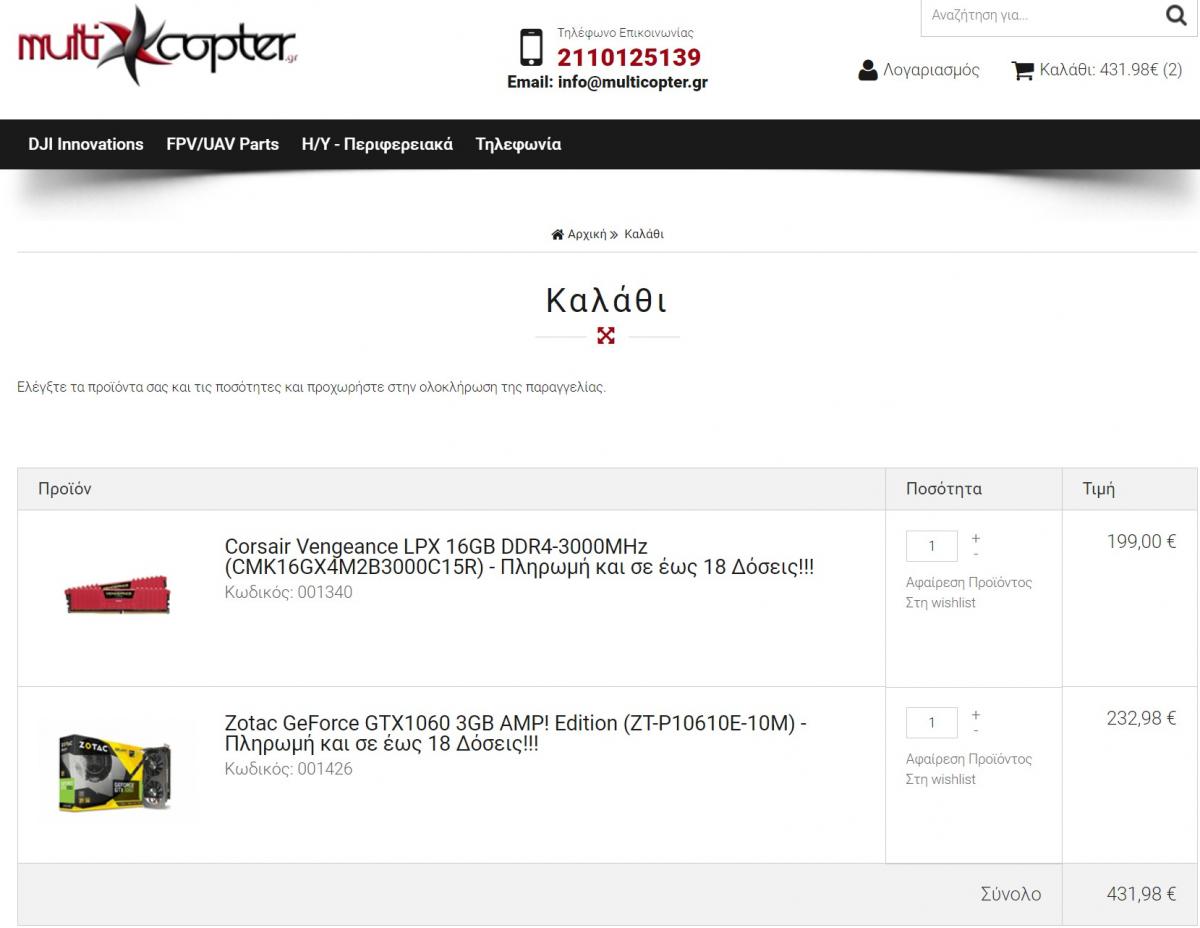Open Η/Υ - Περιφερειακά menu
Viewport: 1200px width, 928px height.
tap(377, 144)
